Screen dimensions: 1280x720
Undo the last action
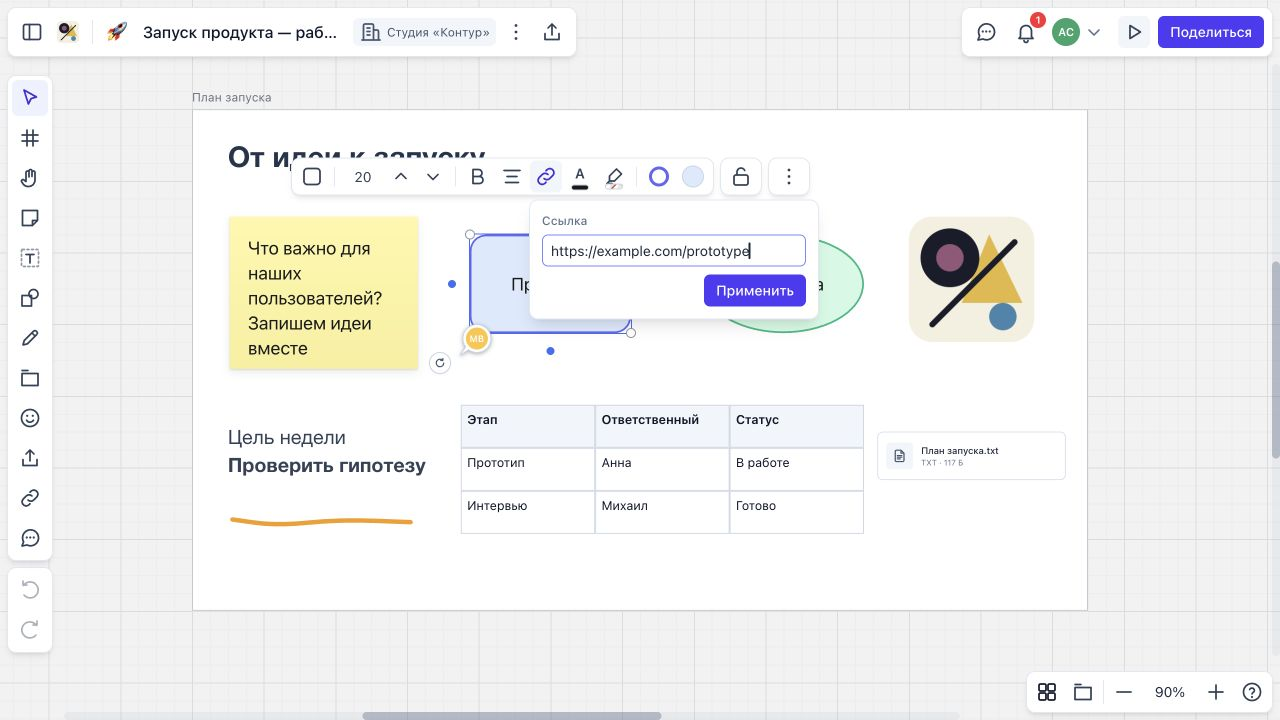(x=30, y=590)
